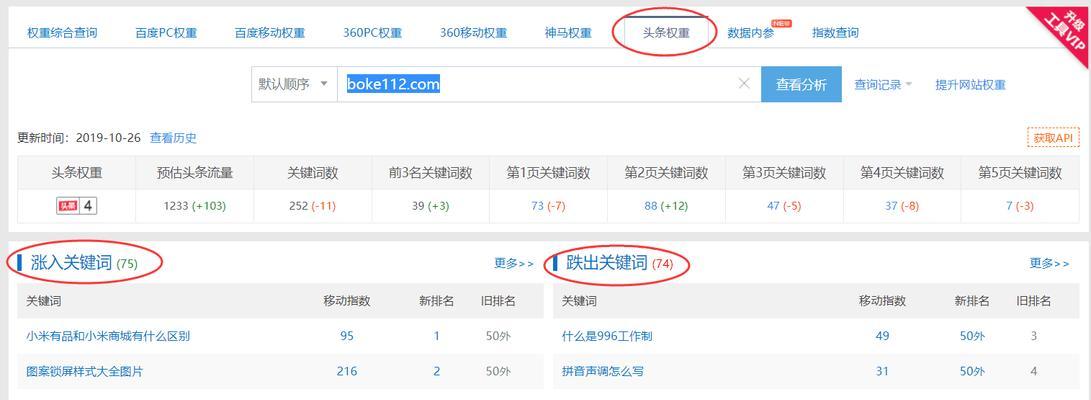Click new rank 2 for 图案锁屏 keyword
Image resolution: width=1091 pixels, height=400 pixels.
(x=436, y=371)
